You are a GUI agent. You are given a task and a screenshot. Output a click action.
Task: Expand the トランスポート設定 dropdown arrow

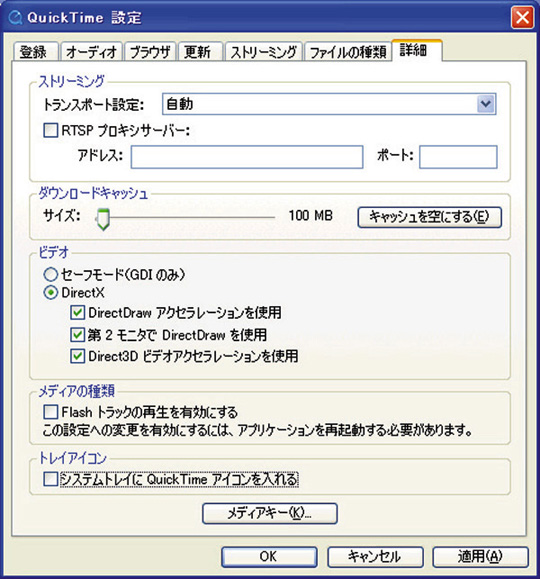[485, 104]
